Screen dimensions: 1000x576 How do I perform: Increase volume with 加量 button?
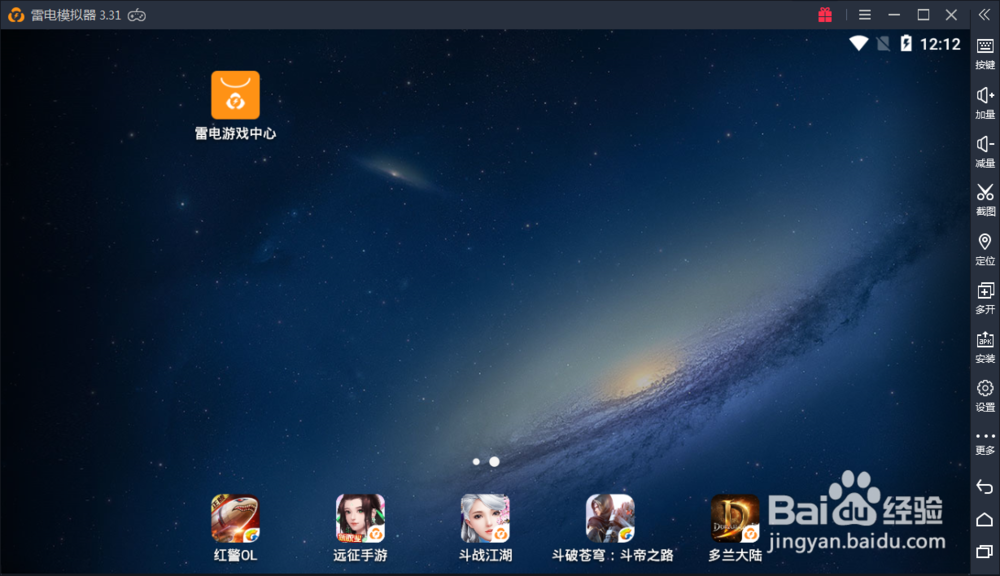985,103
